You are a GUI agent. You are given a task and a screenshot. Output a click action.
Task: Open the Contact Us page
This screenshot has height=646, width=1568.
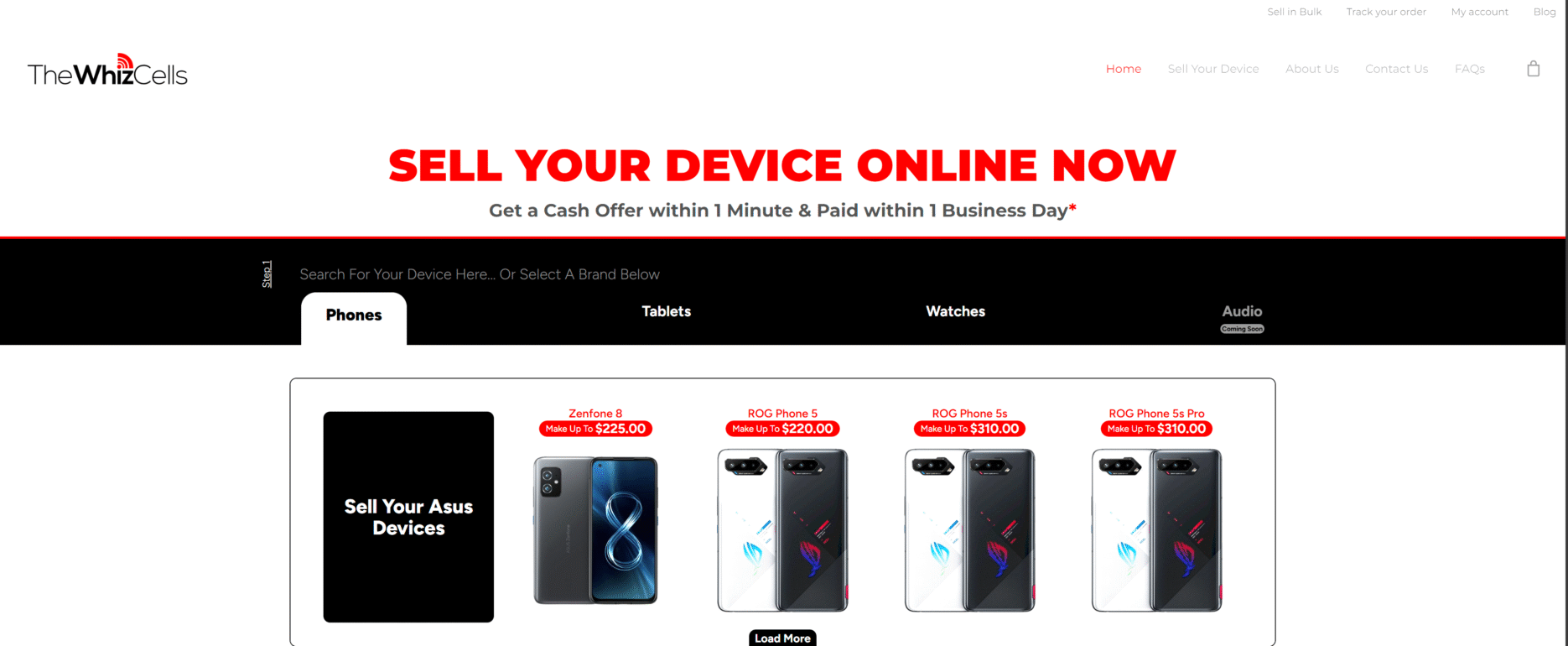[x=1396, y=69]
